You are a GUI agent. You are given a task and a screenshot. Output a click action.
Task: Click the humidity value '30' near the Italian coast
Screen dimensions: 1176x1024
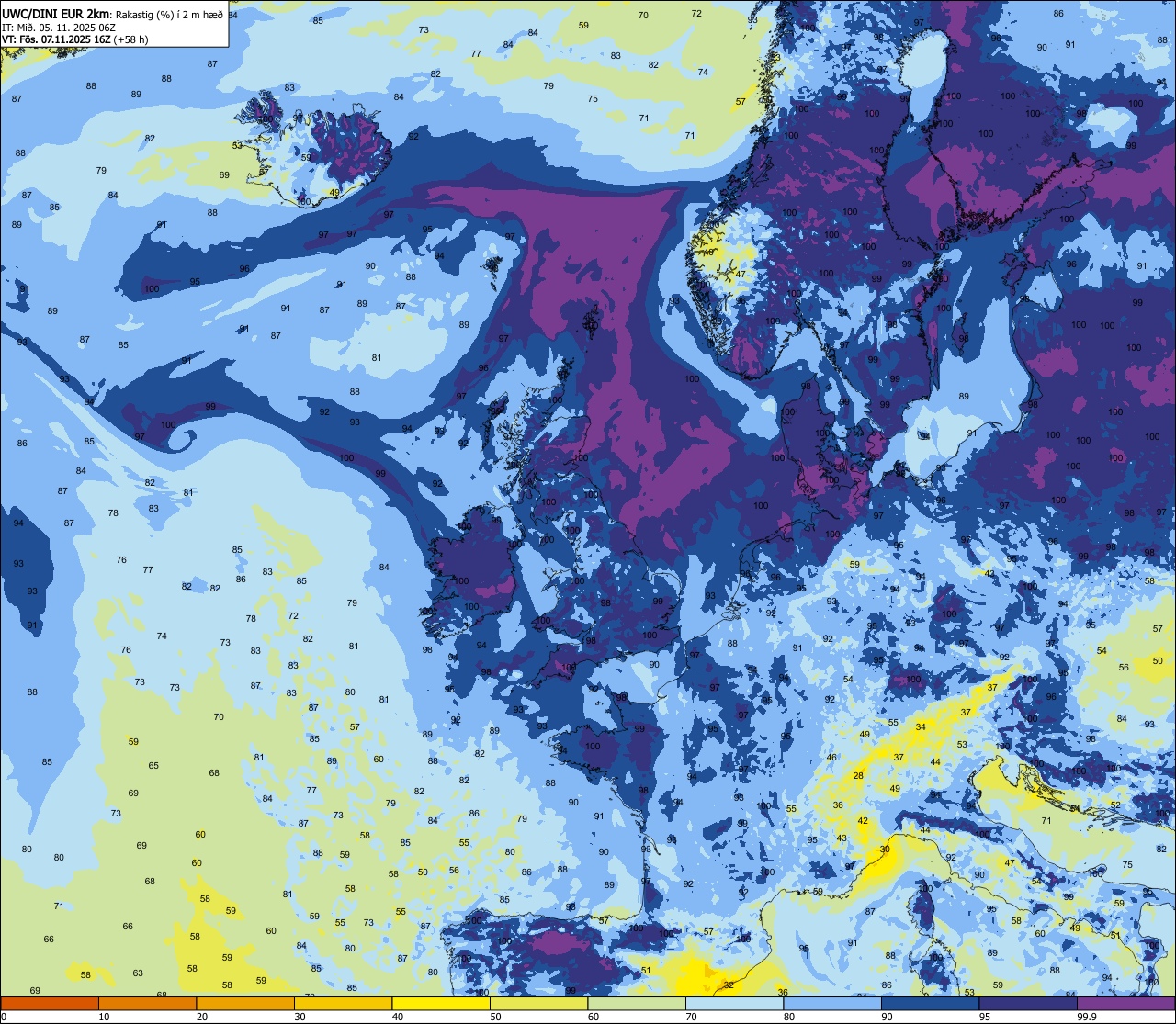coord(885,850)
